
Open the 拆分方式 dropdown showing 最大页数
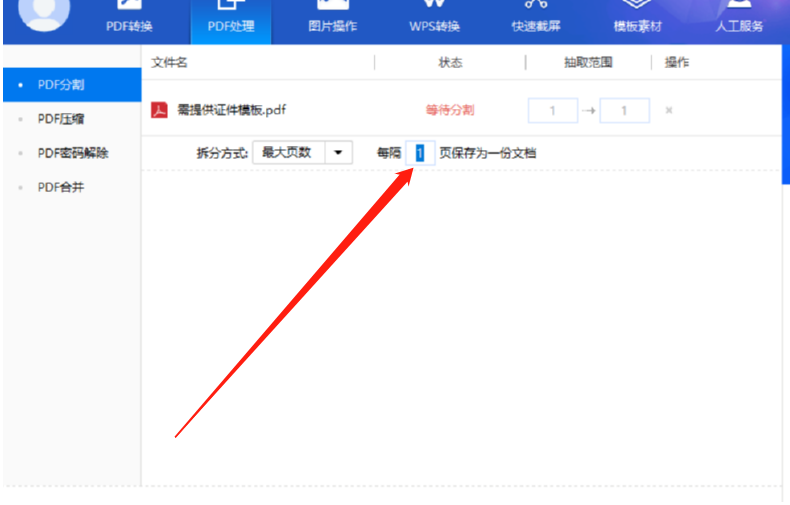click(302, 153)
